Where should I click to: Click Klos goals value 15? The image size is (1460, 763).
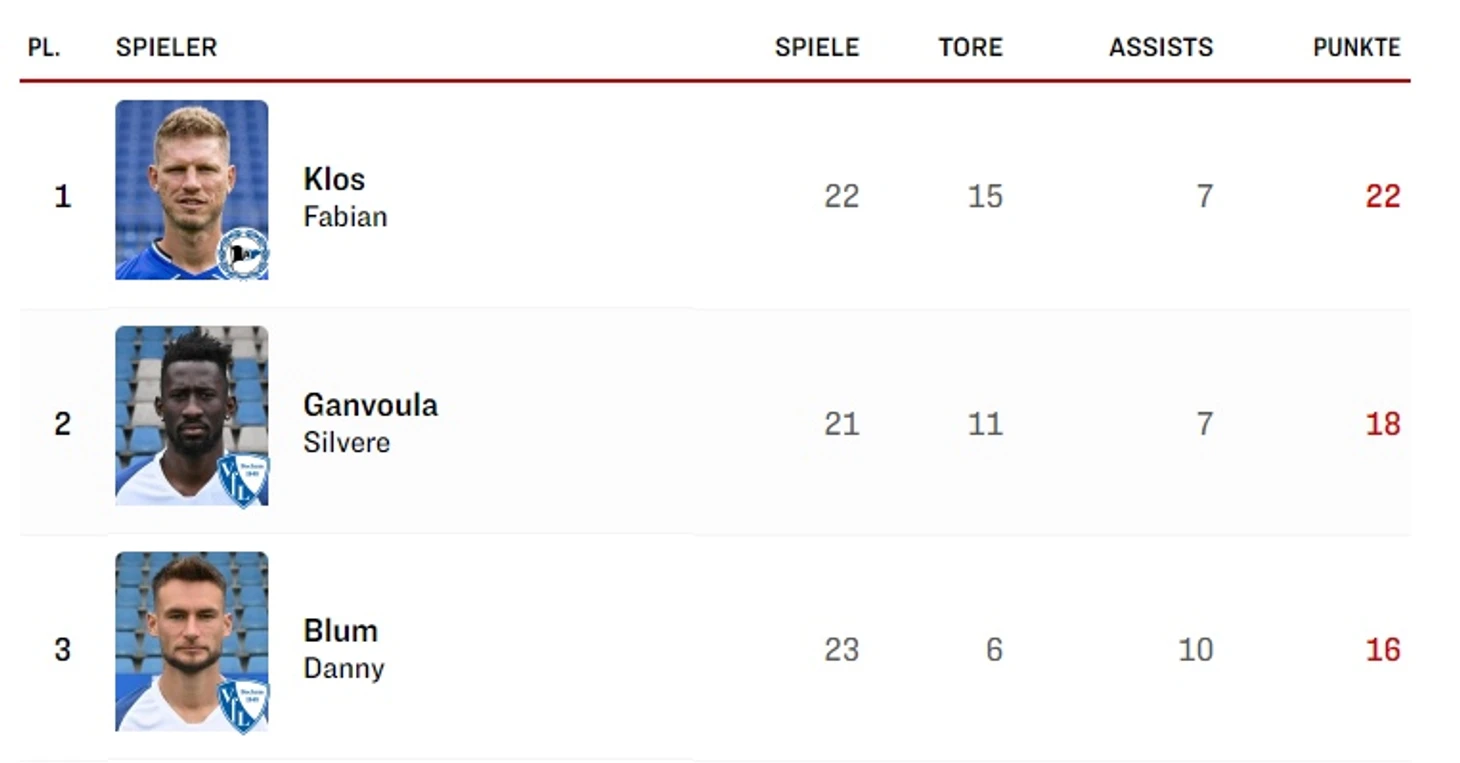coord(985,196)
